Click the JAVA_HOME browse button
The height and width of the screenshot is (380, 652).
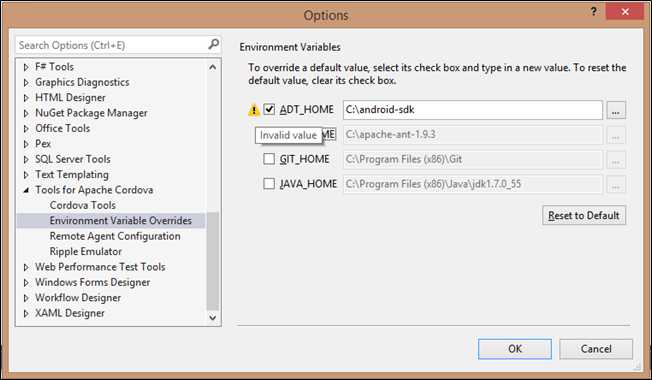[616, 184]
